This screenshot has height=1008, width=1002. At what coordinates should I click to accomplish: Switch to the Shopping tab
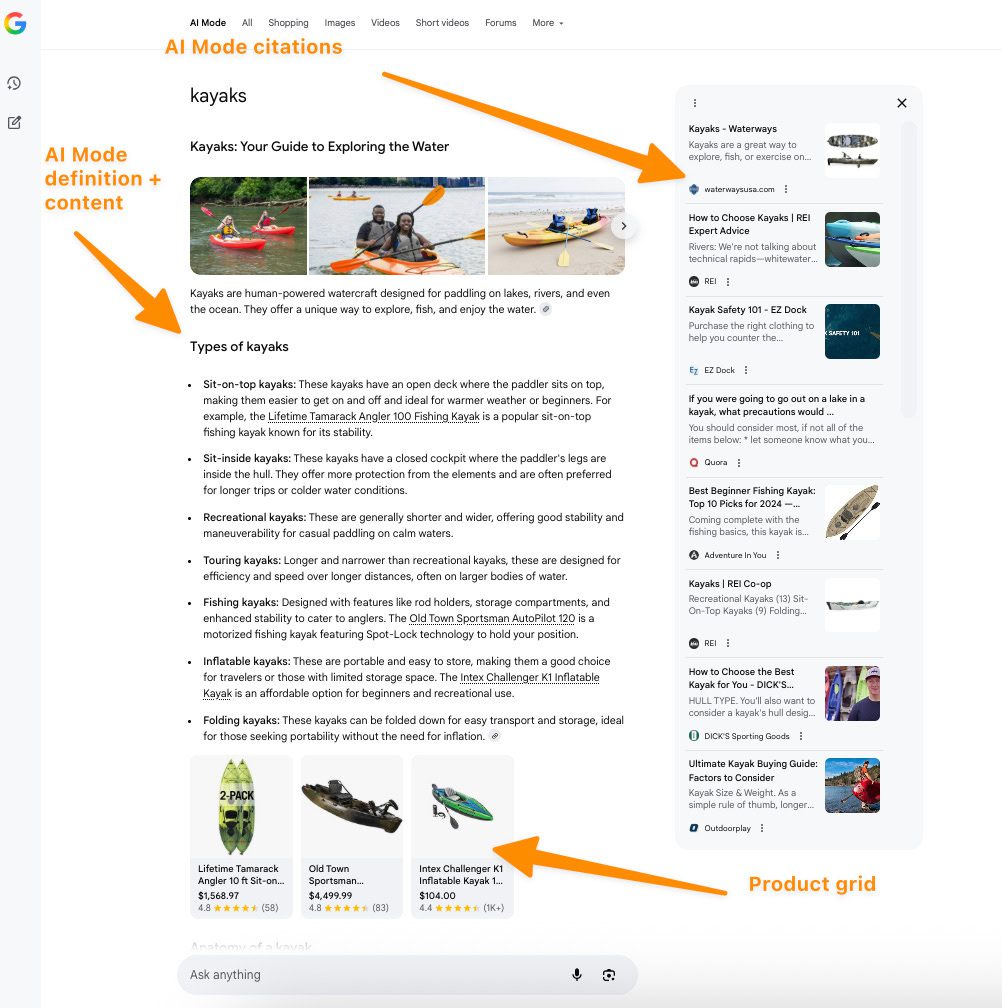[x=288, y=23]
